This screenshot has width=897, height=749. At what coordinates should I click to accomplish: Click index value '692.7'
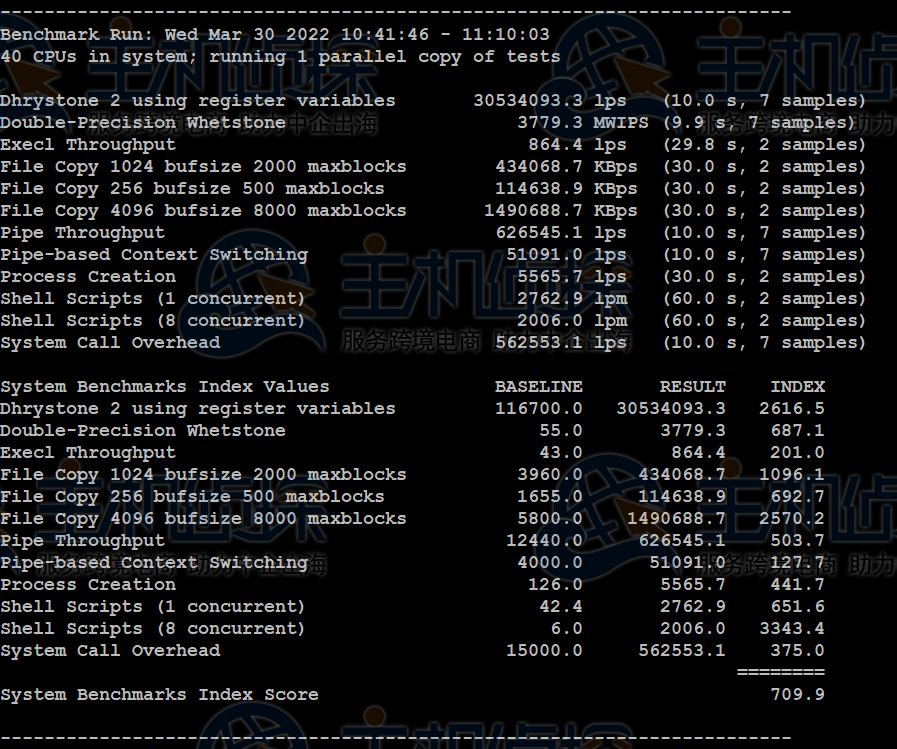797,497
